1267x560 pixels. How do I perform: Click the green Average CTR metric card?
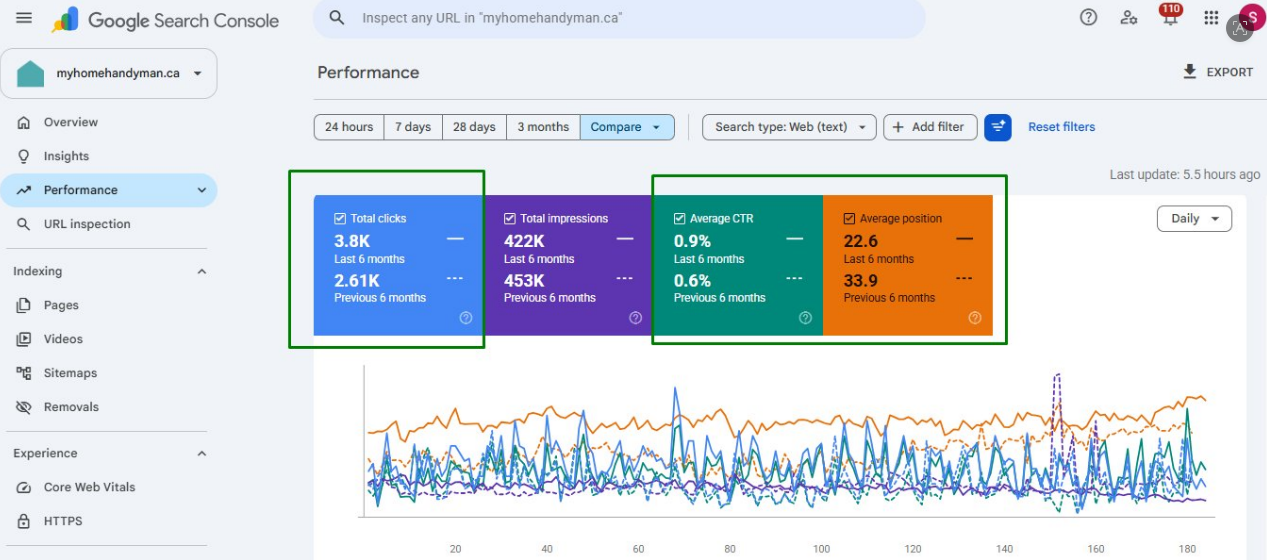click(738, 265)
